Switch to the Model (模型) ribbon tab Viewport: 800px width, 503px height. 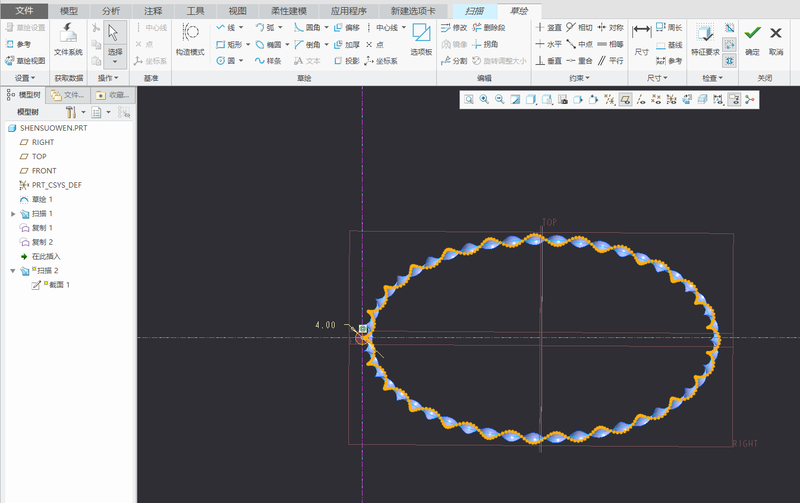tap(69, 11)
